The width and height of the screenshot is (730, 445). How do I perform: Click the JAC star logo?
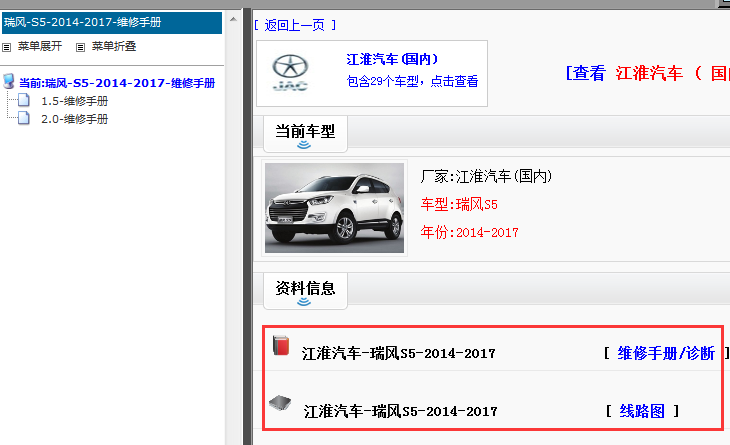(x=291, y=73)
